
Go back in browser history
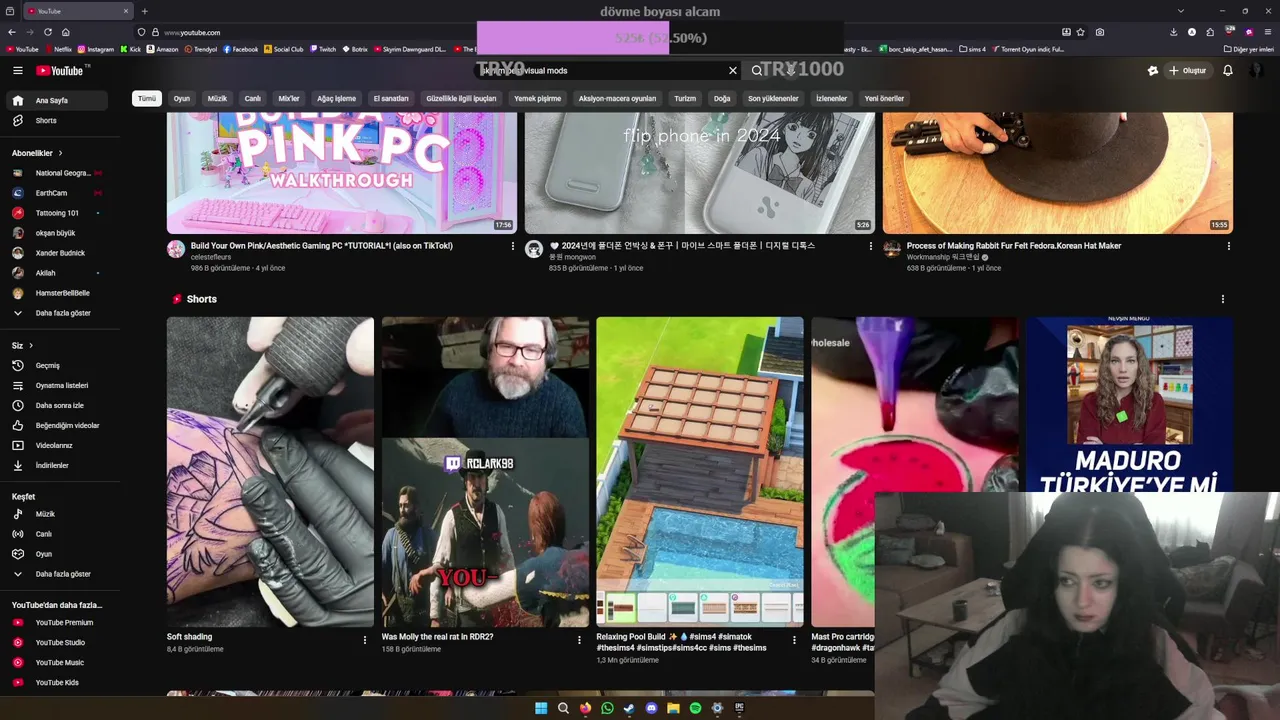tap(12, 32)
